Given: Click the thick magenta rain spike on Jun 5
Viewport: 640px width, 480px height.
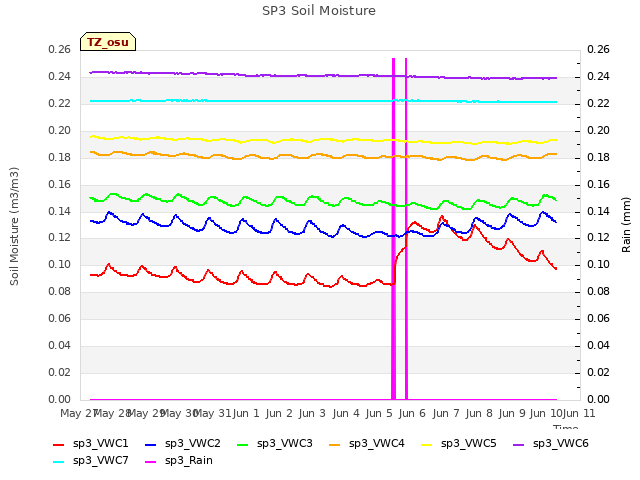Looking at the screenshot, I should click(393, 229).
